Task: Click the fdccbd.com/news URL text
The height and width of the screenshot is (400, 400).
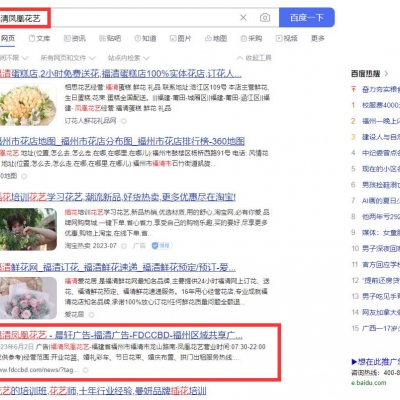Action: click(39, 370)
